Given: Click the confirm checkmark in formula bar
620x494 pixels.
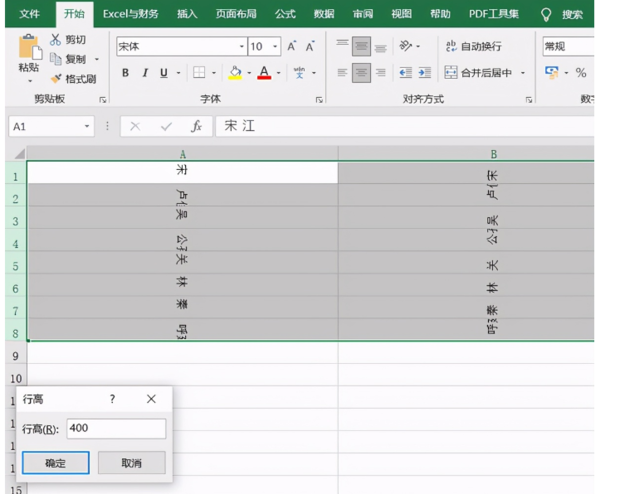Looking at the screenshot, I should (x=166, y=127).
